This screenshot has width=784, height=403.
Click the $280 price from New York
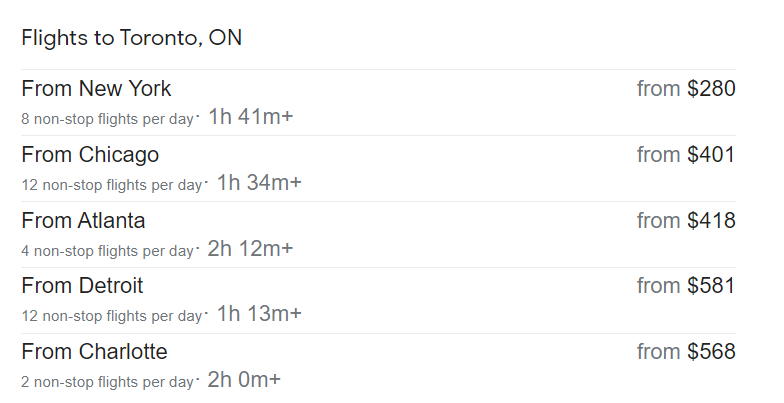711,88
